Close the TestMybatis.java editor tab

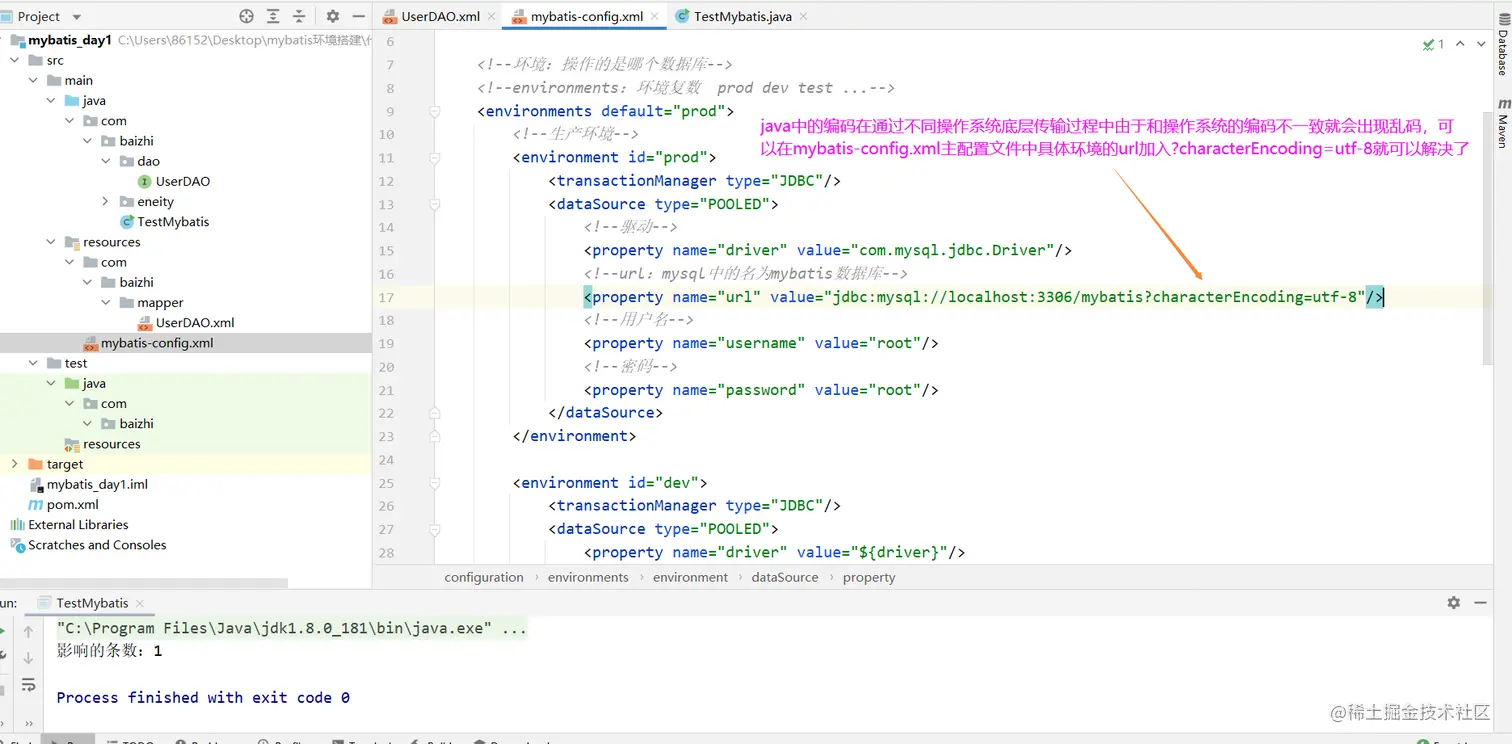(x=803, y=17)
